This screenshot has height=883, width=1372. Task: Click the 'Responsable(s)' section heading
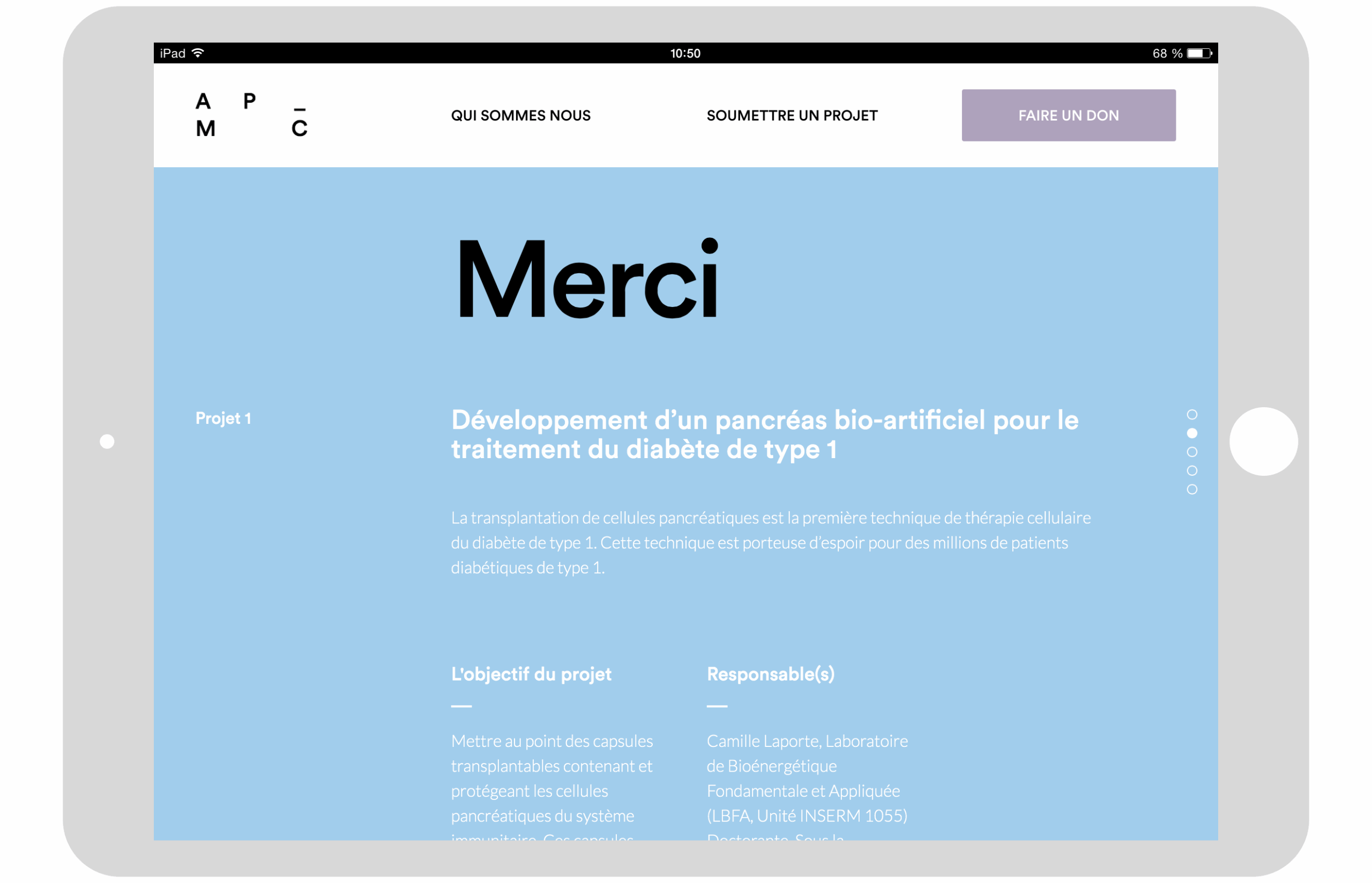(x=771, y=674)
